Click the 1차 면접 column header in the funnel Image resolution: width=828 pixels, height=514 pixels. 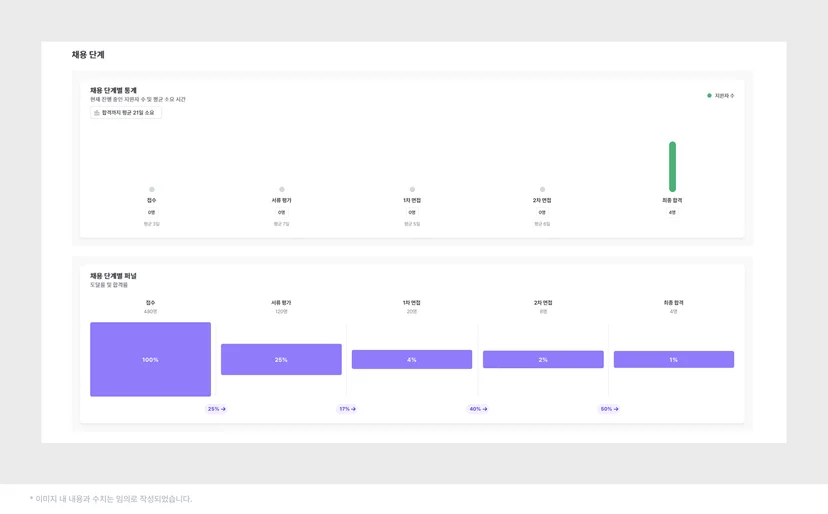[x=412, y=303]
